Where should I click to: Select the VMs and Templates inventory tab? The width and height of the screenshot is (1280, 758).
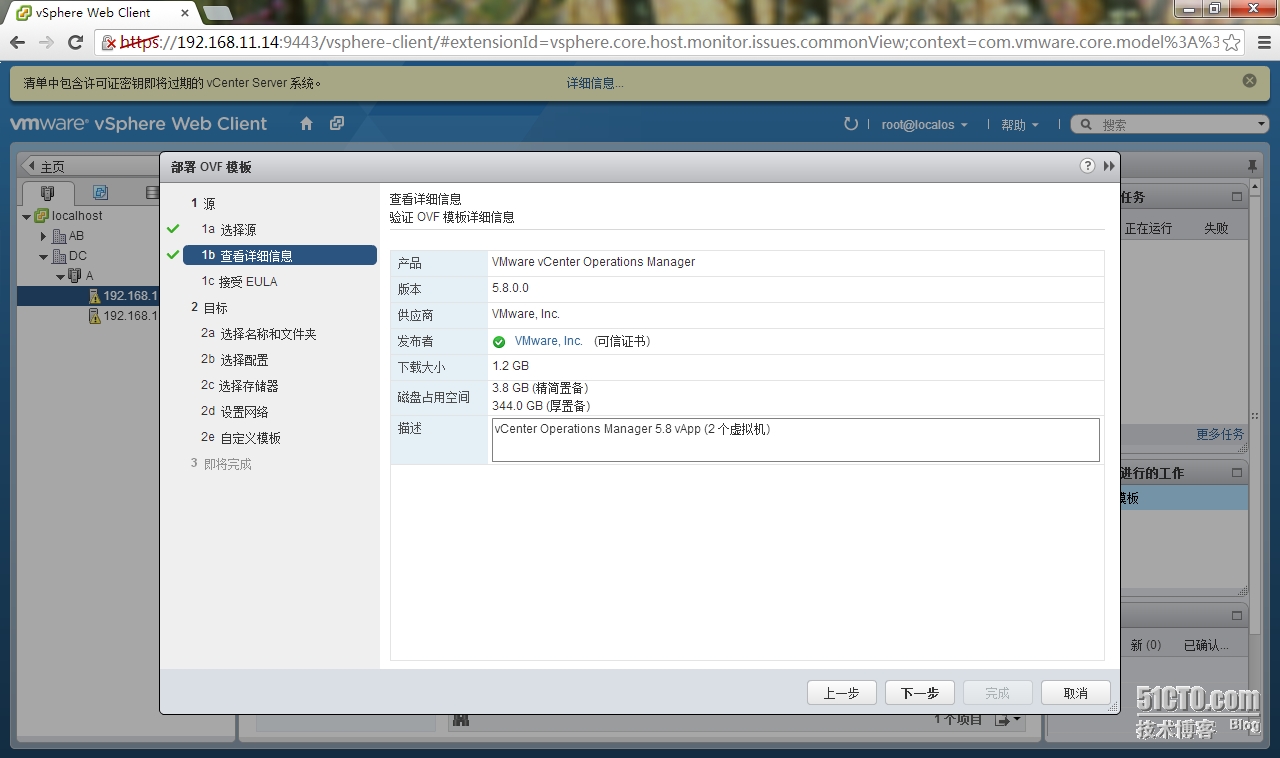pos(101,193)
